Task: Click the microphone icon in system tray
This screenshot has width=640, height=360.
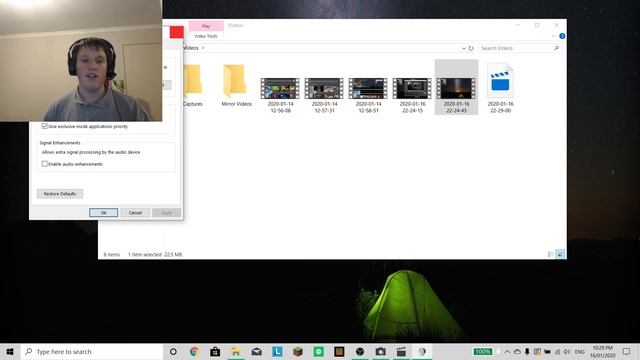Action: point(527,351)
